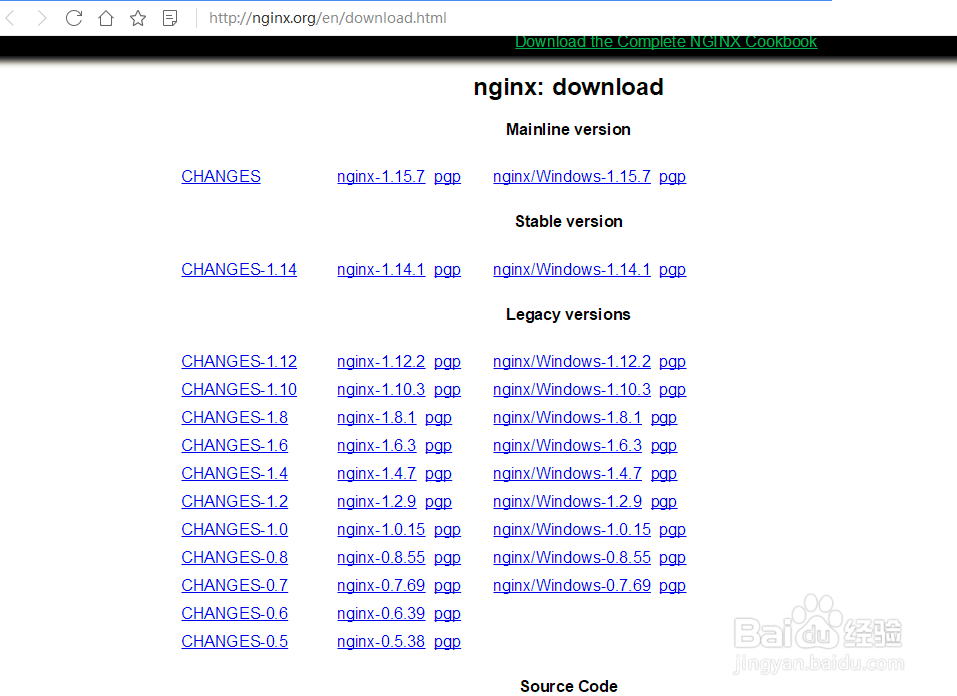Download nginx-1.15.7 source
957x696 pixels.
coord(381,176)
